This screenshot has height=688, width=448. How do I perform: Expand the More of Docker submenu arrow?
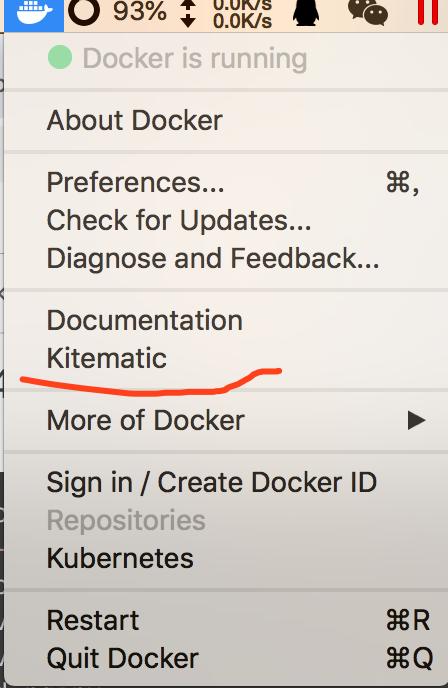click(416, 420)
